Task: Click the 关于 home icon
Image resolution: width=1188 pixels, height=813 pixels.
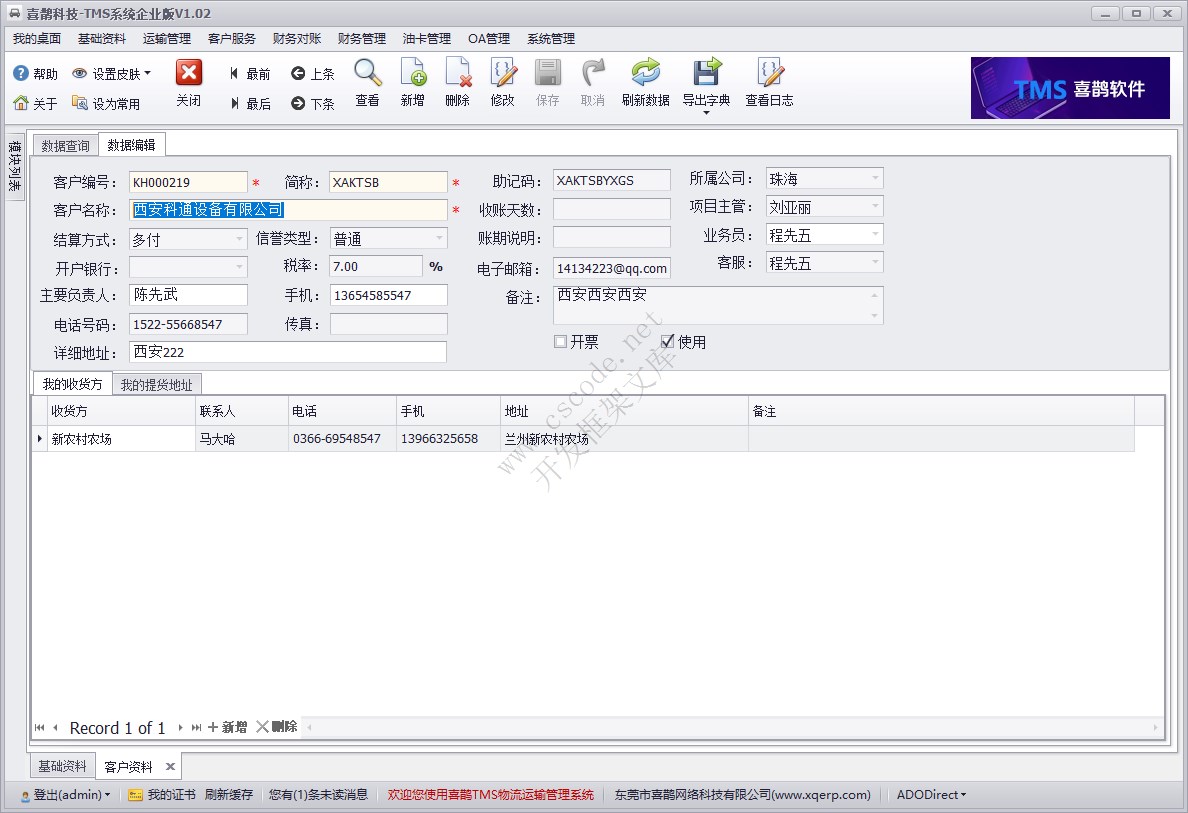Action: click(x=21, y=103)
